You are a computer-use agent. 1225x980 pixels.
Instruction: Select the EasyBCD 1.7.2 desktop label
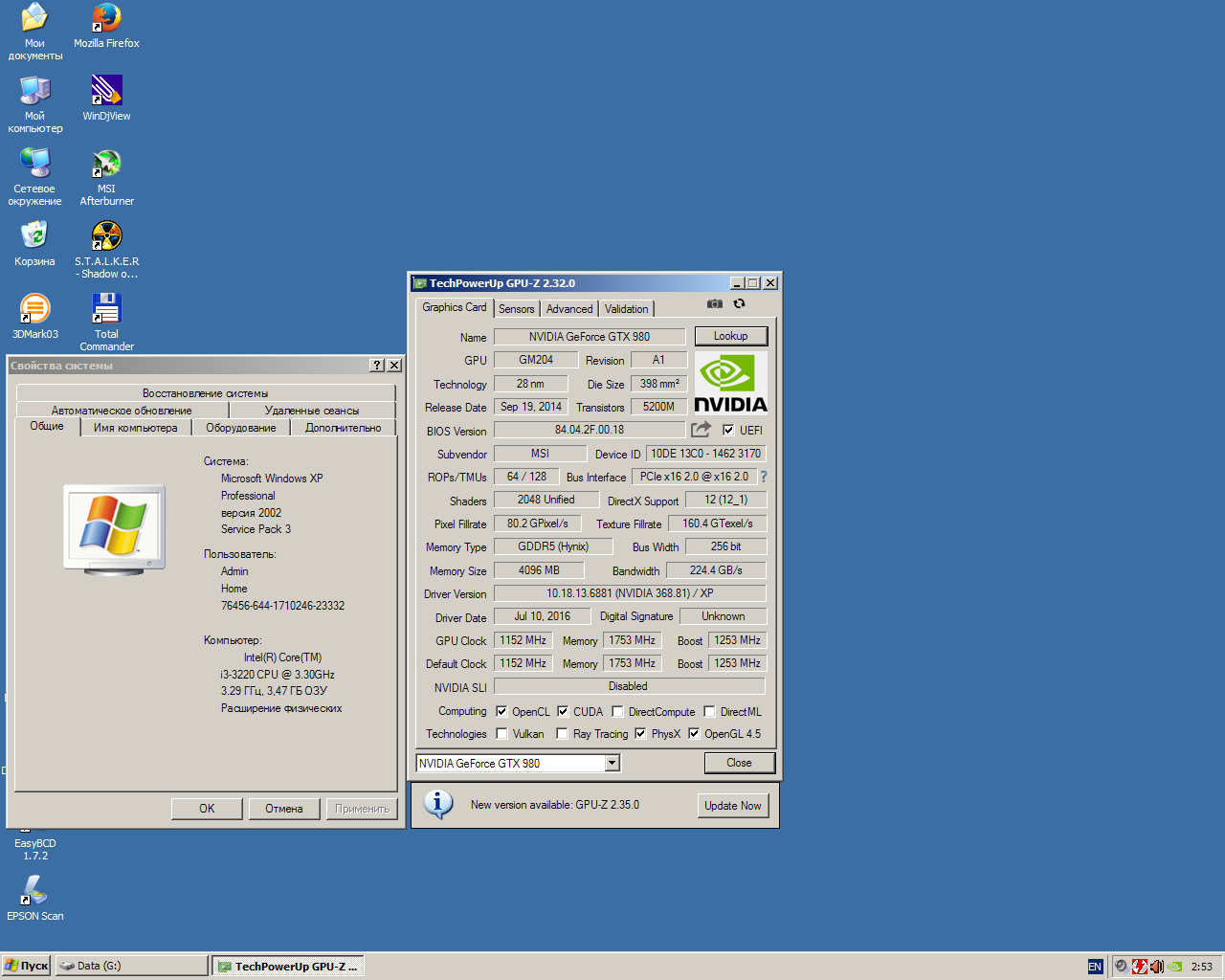34,850
